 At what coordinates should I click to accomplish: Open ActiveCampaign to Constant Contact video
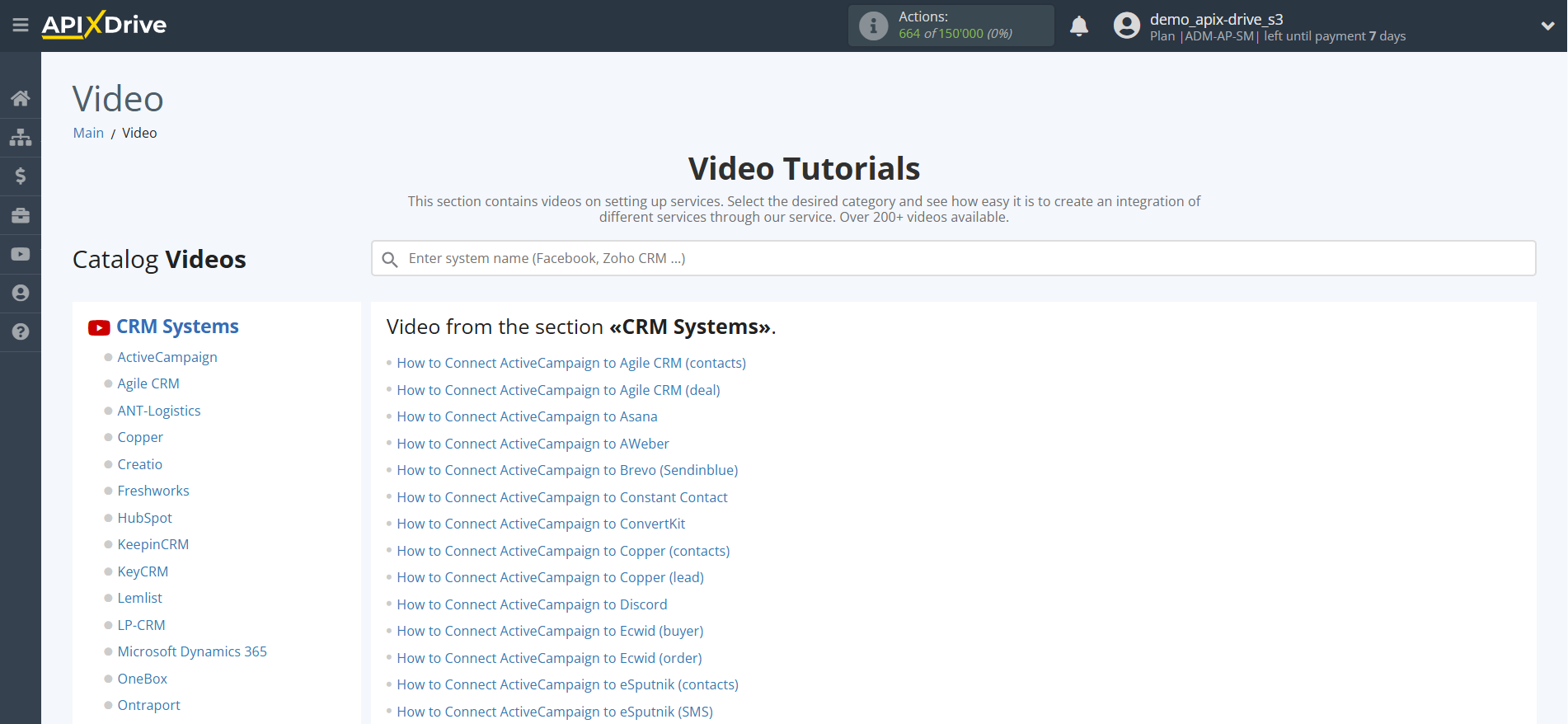(562, 497)
